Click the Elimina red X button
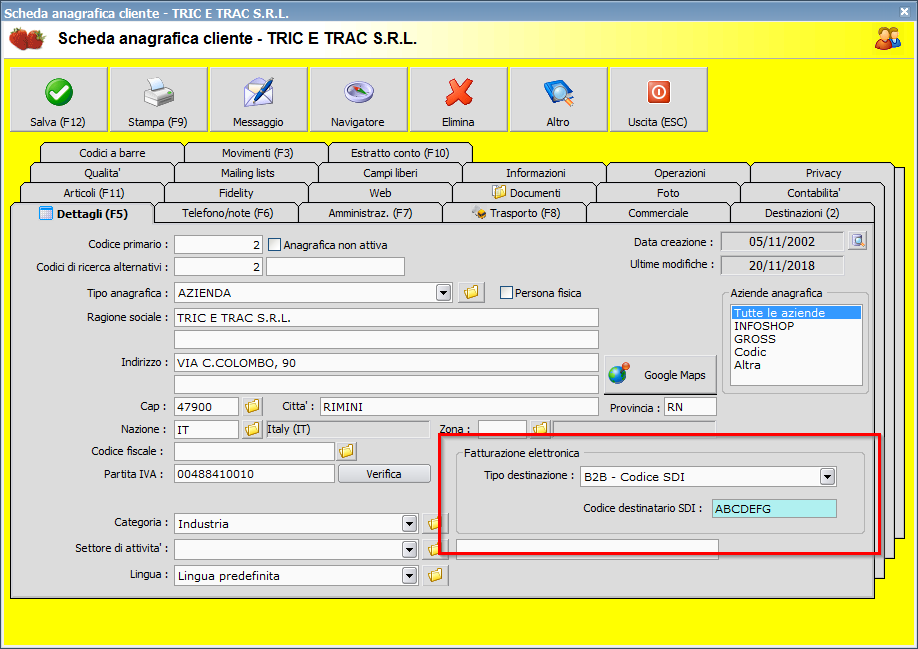918x649 pixels. pyautogui.click(x=458, y=99)
